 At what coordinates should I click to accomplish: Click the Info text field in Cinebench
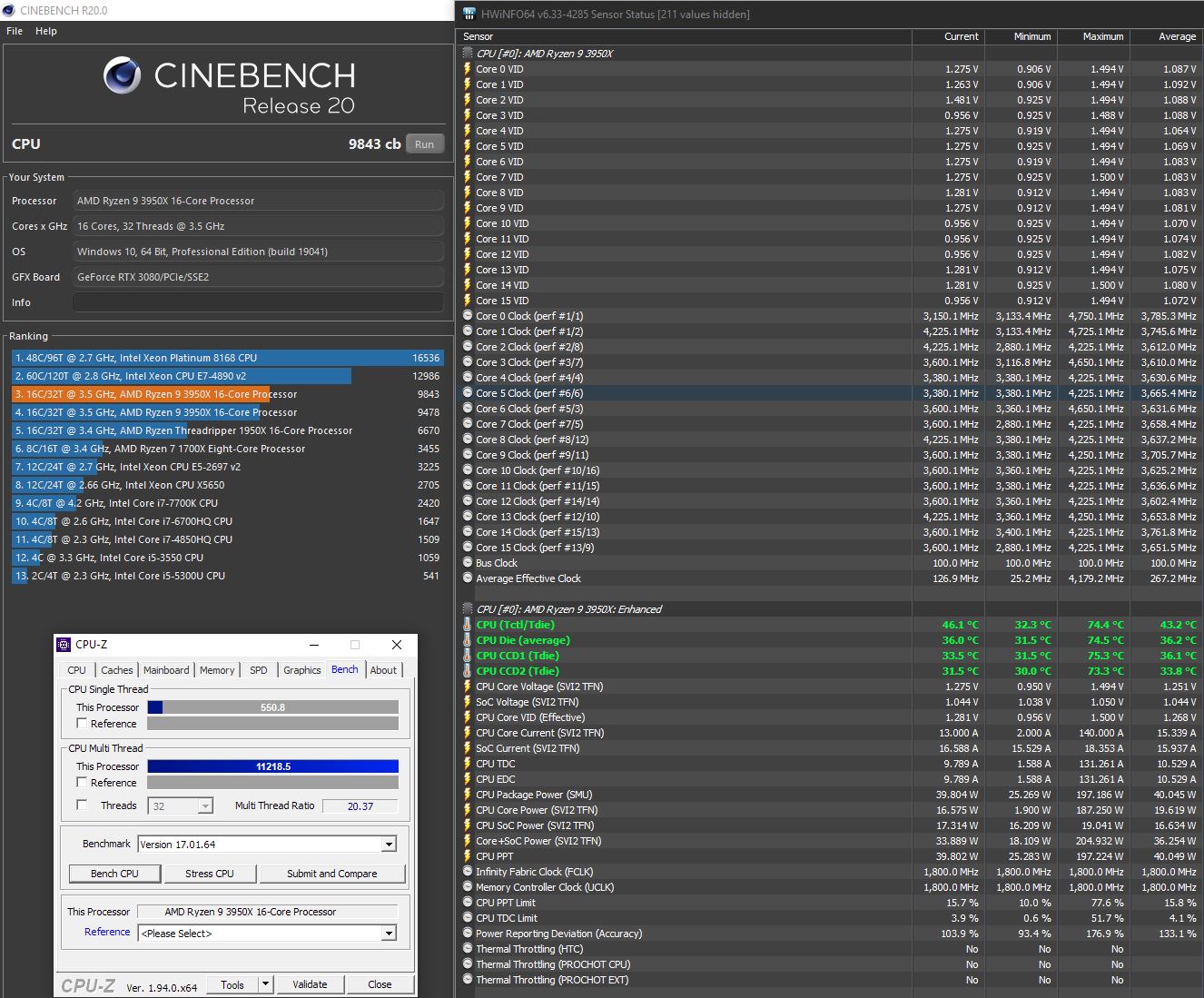258,302
